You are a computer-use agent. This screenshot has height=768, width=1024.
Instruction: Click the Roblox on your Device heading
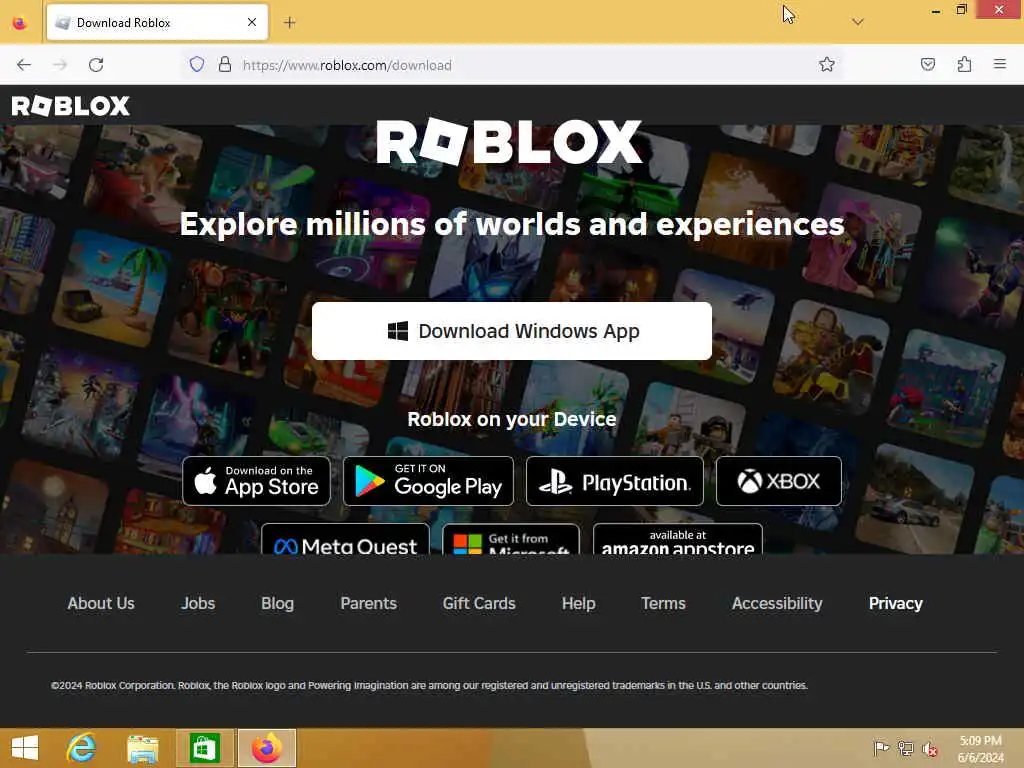click(511, 419)
